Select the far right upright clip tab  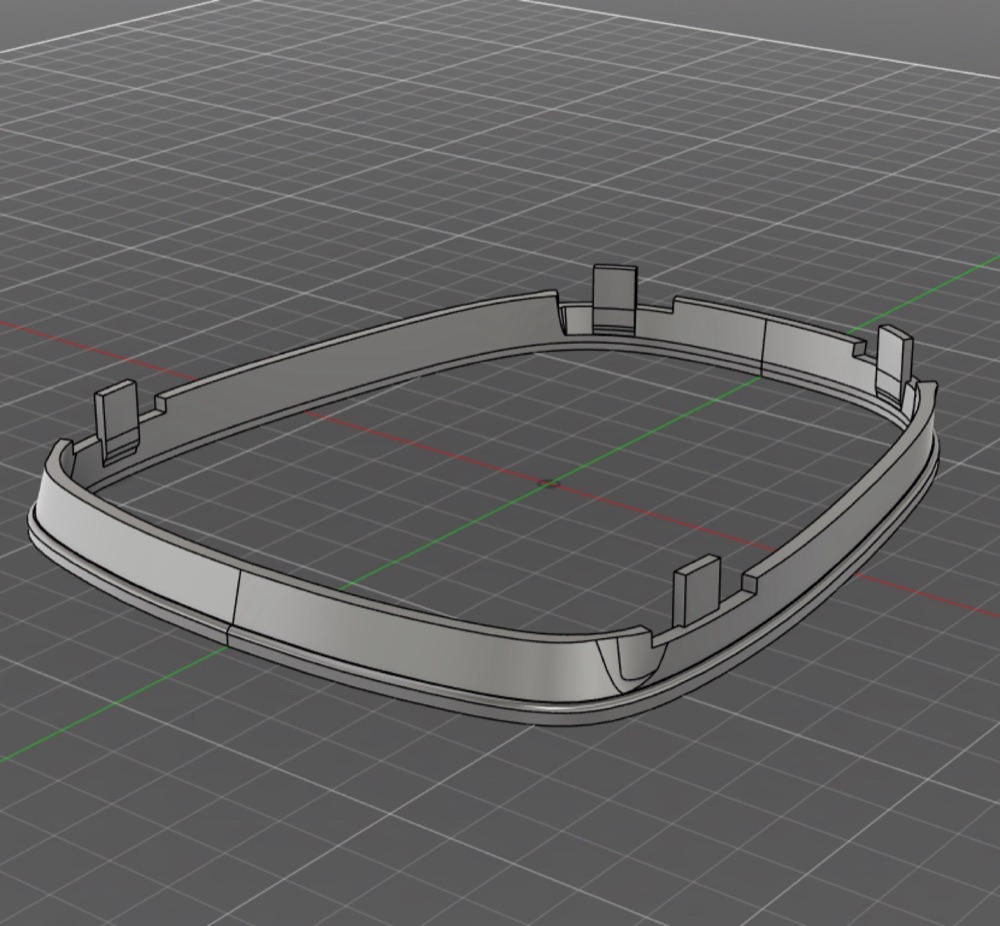894,361
